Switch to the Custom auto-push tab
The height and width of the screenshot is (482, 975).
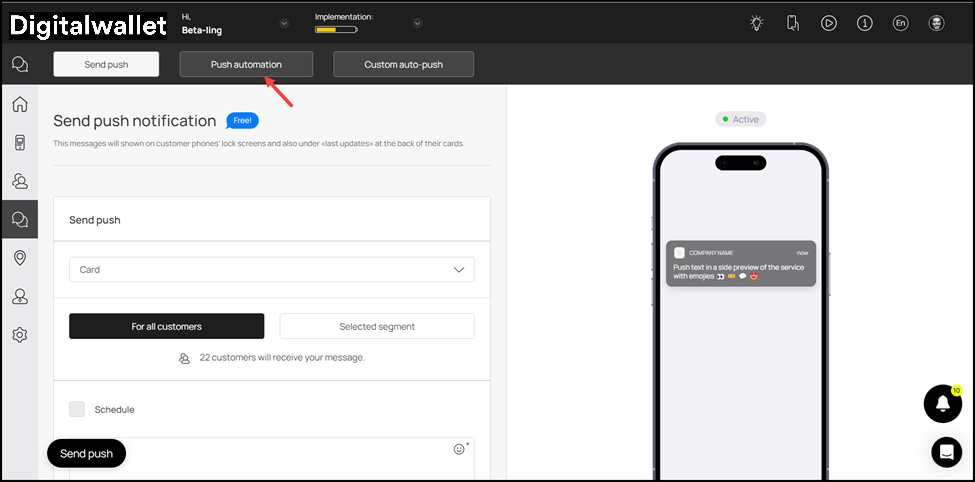(403, 64)
